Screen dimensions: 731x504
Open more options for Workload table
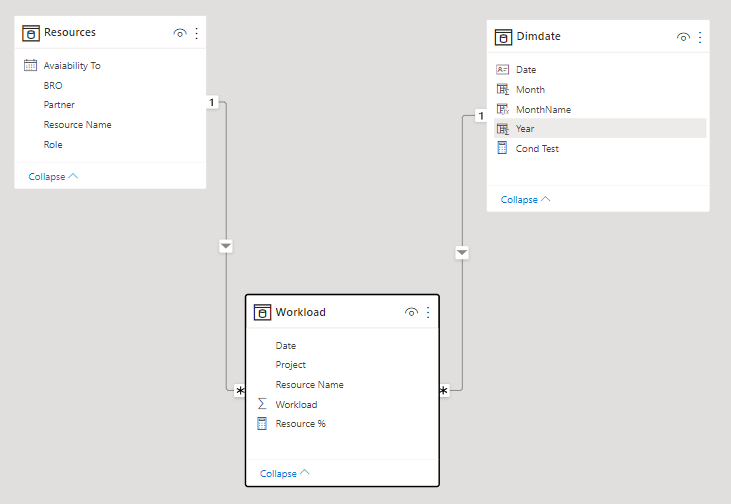click(428, 312)
